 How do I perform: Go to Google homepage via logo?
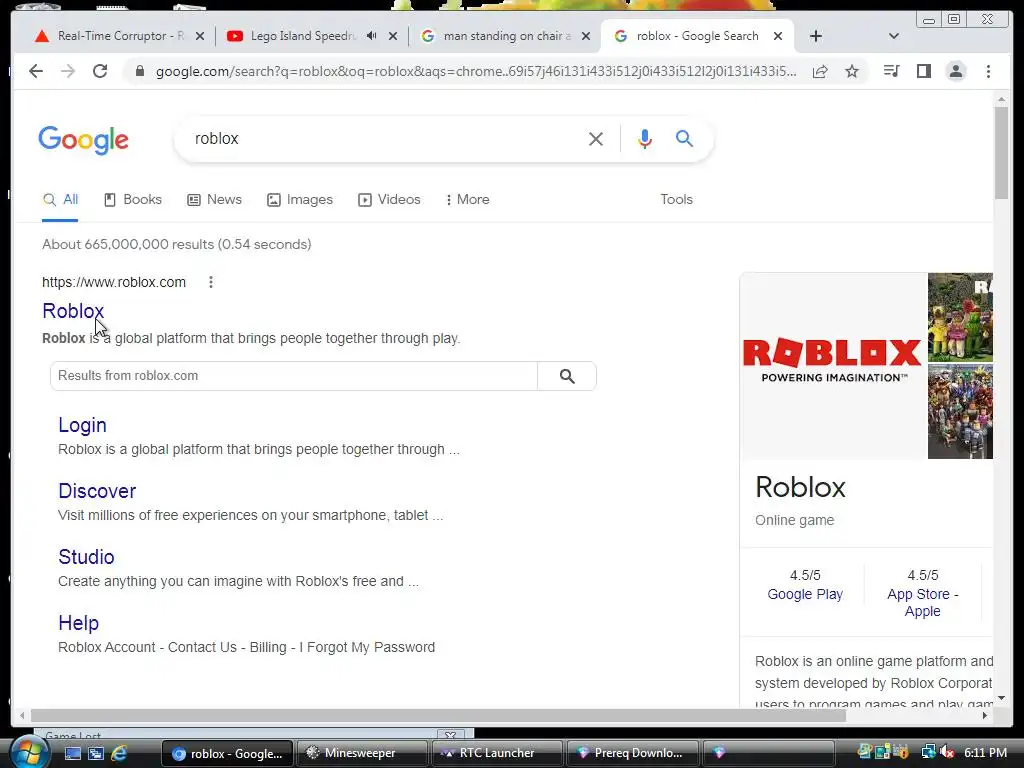[84, 140]
